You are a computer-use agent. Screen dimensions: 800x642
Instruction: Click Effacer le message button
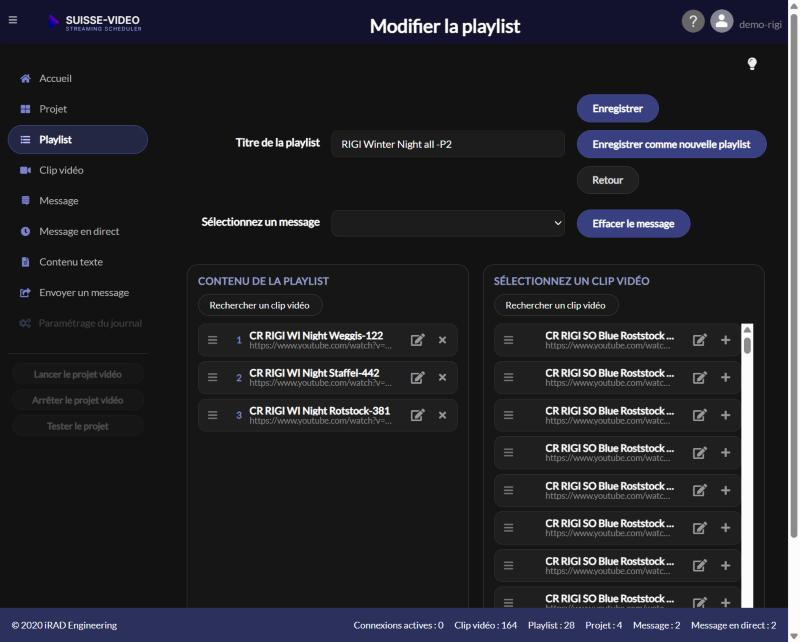pyautogui.click(x=633, y=224)
